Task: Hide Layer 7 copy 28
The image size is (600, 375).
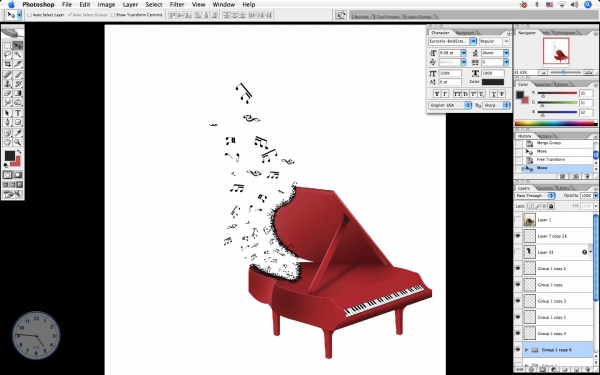Action: click(x=518, y=236)
